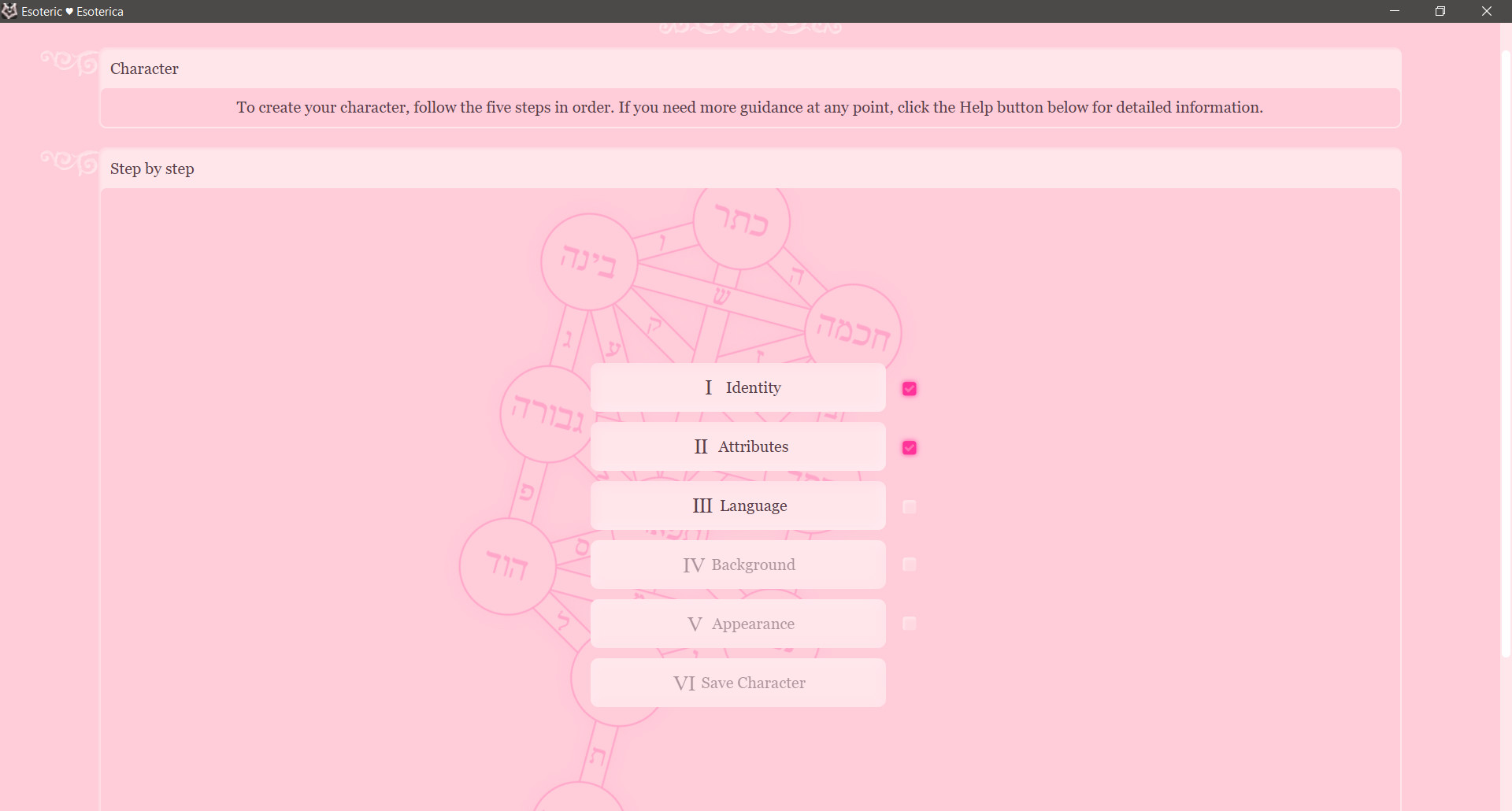Click the character creation instructions text
Viewport: 1512px width, 811px height.
click(750, 107)
